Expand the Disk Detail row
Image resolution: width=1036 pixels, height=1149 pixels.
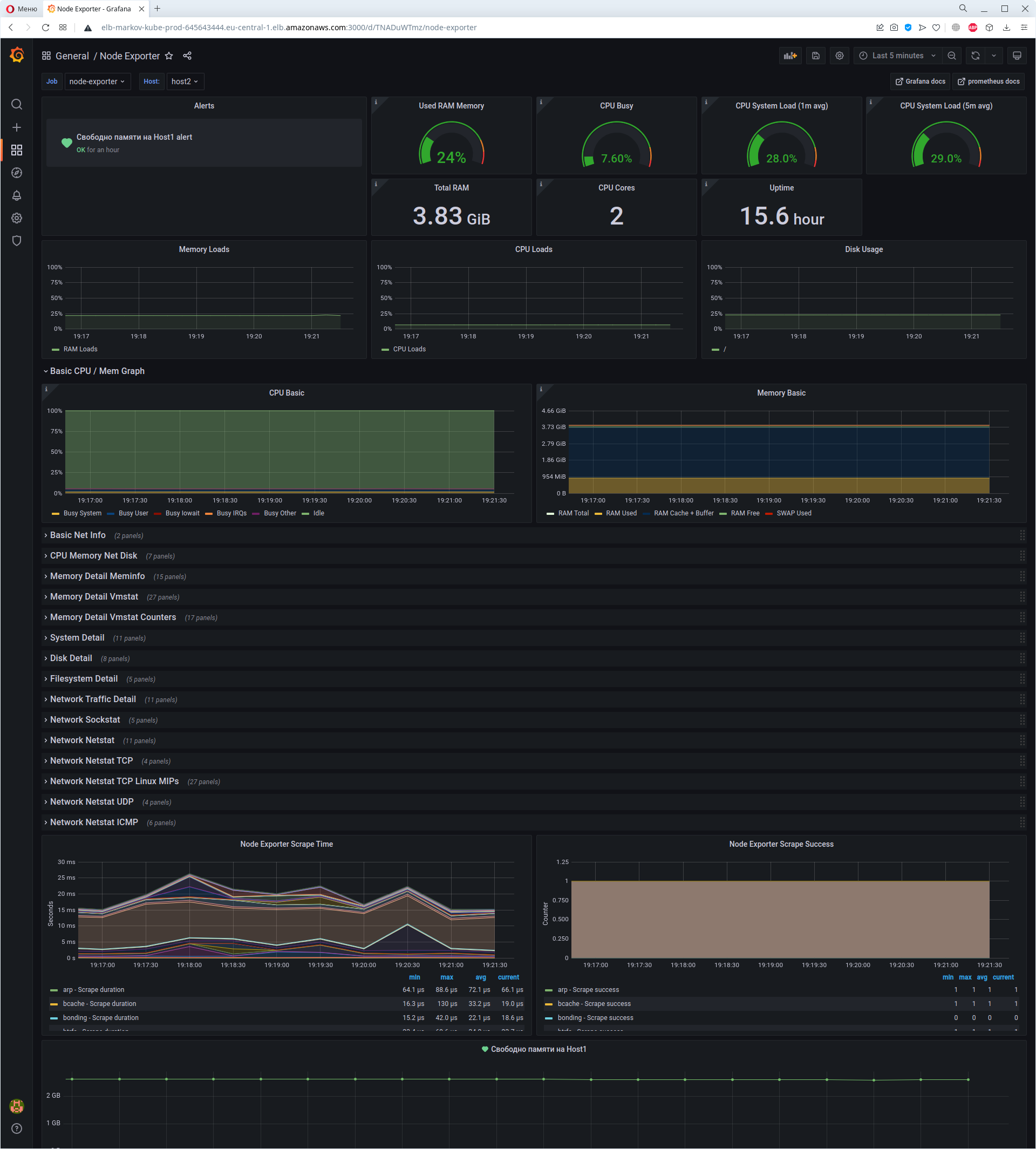click(x=71, y=658)
